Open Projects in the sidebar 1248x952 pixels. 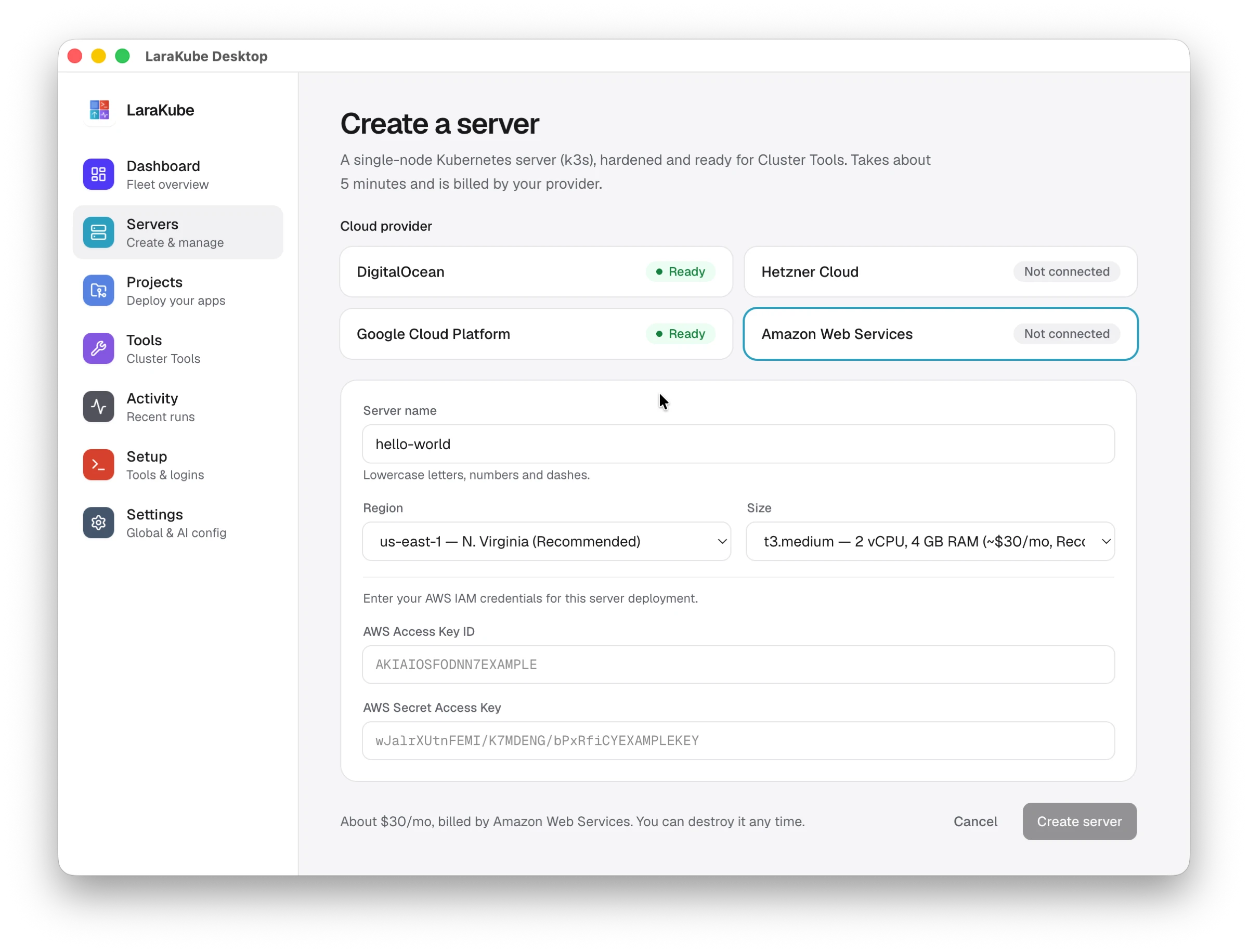(178, 291)
